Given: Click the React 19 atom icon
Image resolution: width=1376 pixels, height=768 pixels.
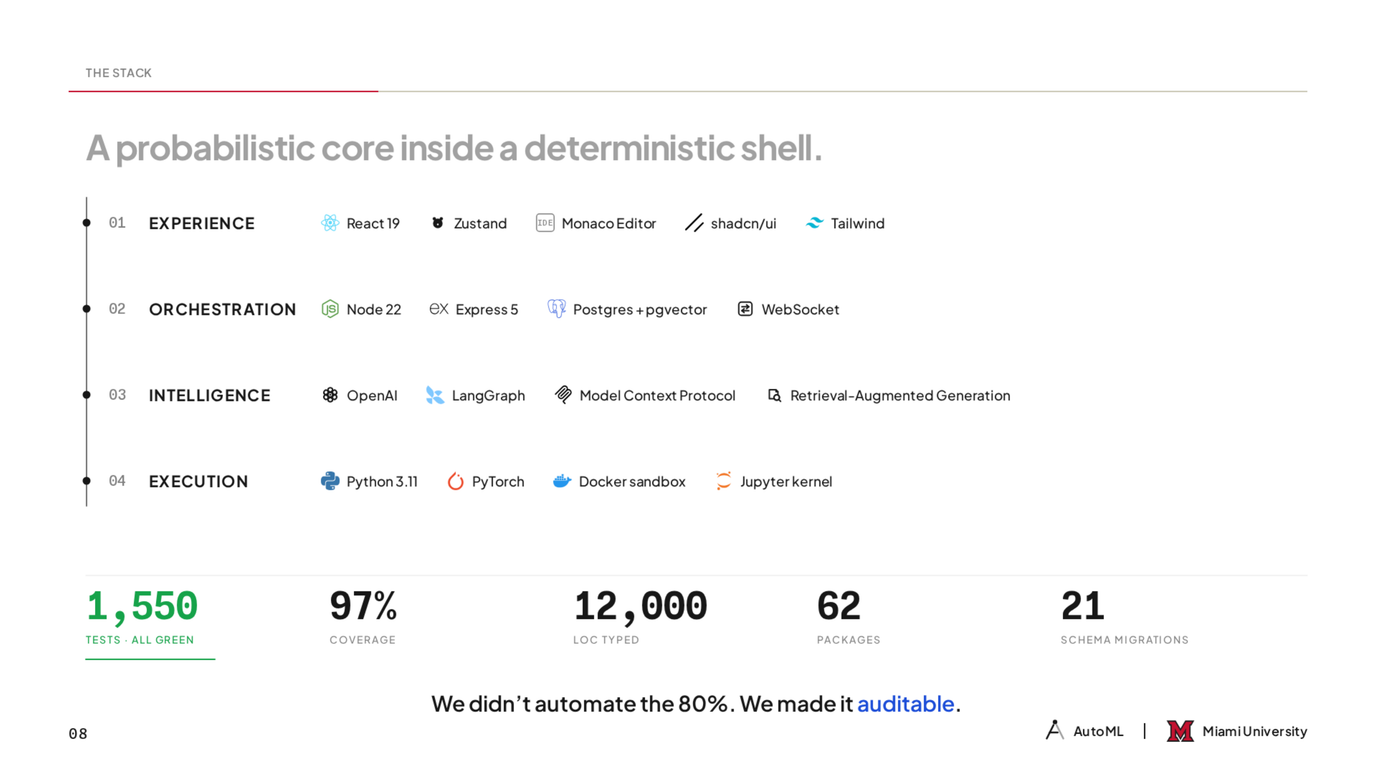Looking at the screenshot, I should pos(330,223).
